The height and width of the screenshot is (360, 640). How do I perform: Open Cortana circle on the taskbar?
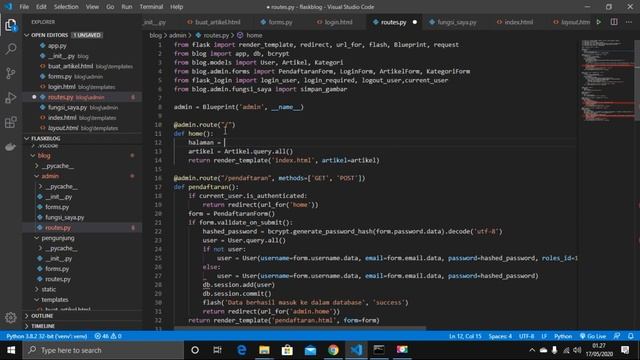[x=195, y=350]
